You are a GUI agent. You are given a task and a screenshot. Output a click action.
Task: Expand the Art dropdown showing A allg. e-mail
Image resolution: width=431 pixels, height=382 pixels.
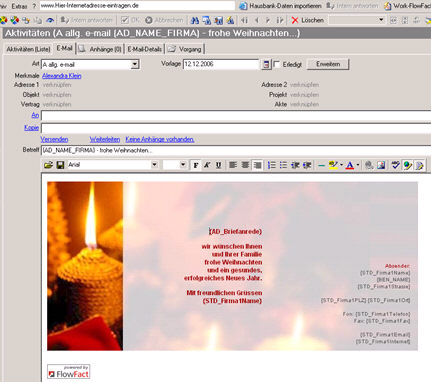[135, 64]
